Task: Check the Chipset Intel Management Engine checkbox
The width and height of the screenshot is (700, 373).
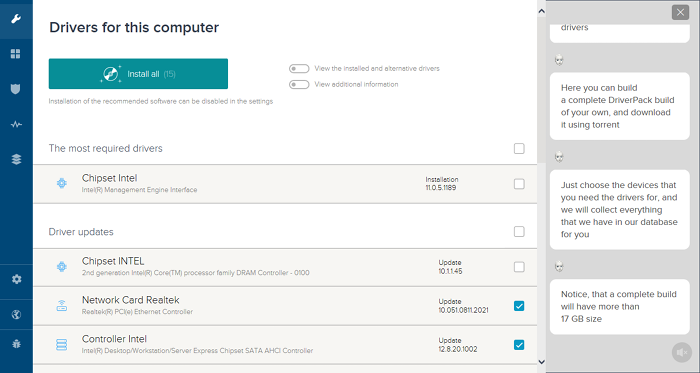Action: 519,184
